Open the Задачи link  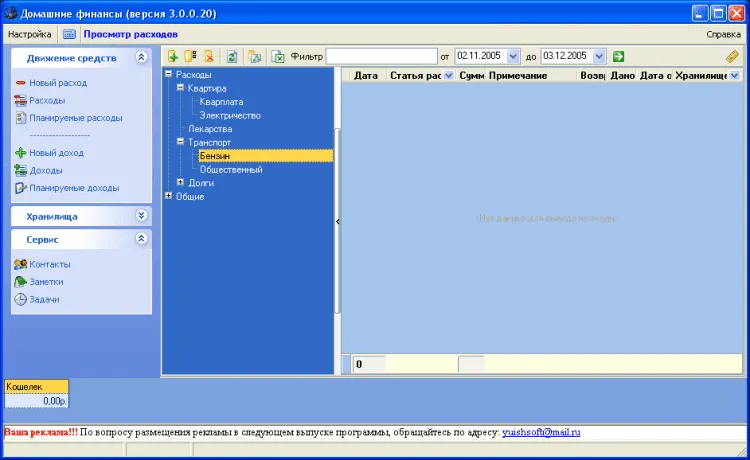coord(44,299)
